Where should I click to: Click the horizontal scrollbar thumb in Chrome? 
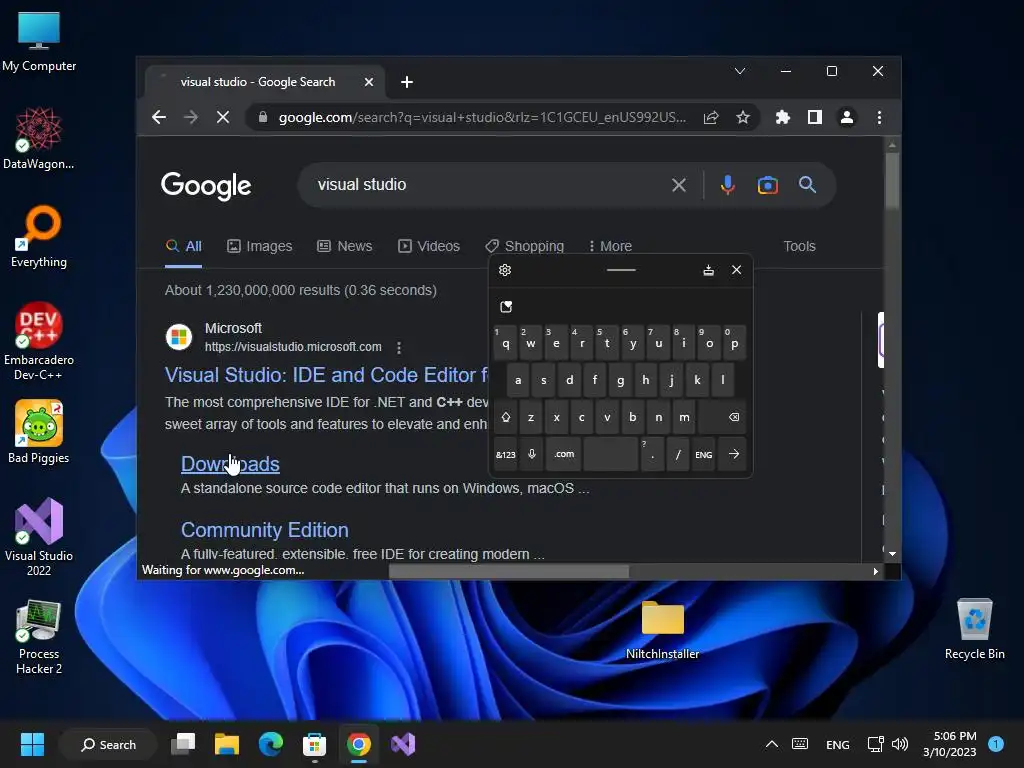coord(509,571)
